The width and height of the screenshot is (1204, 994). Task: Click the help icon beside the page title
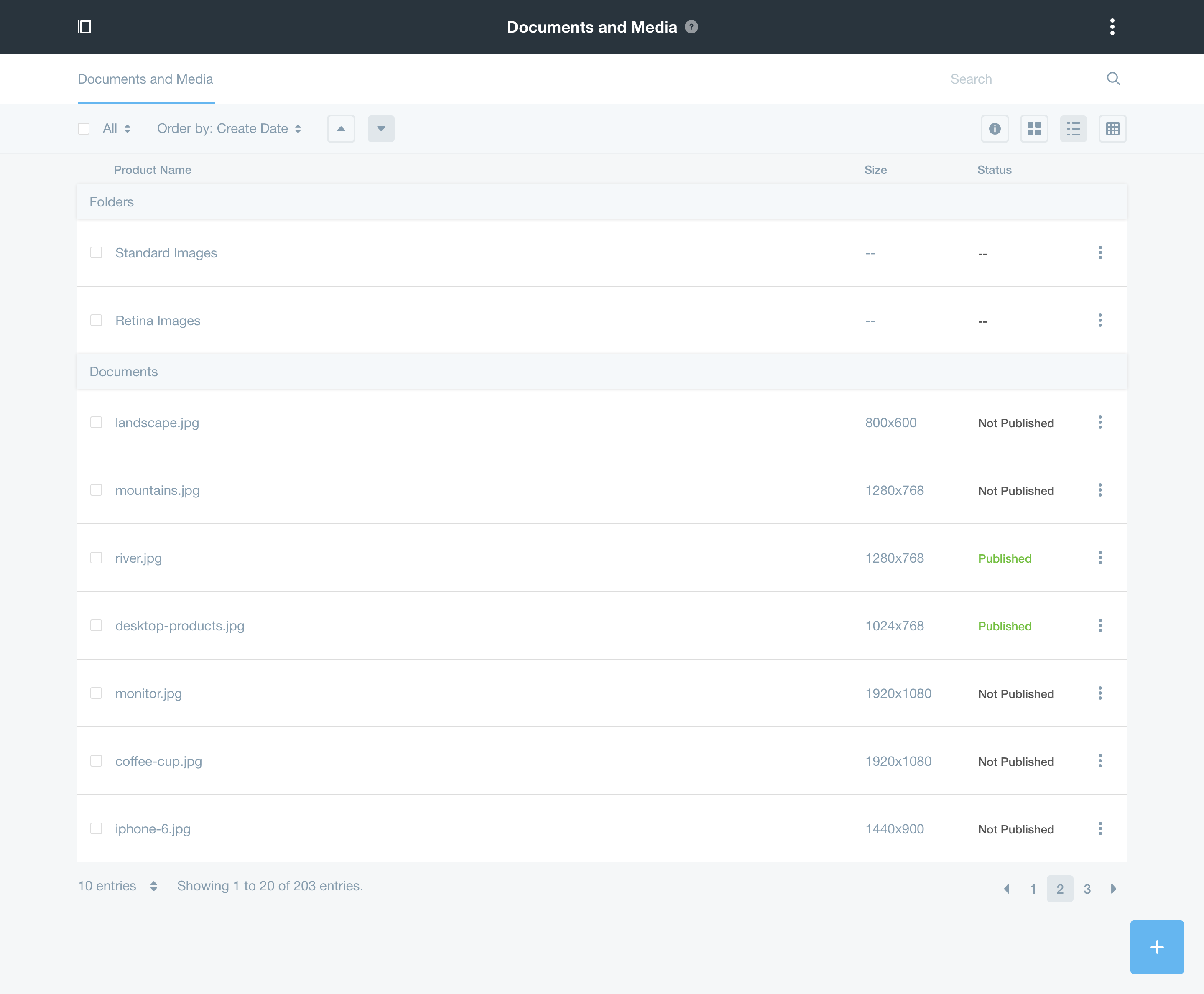pyautogui.click(x=691, y=26)
